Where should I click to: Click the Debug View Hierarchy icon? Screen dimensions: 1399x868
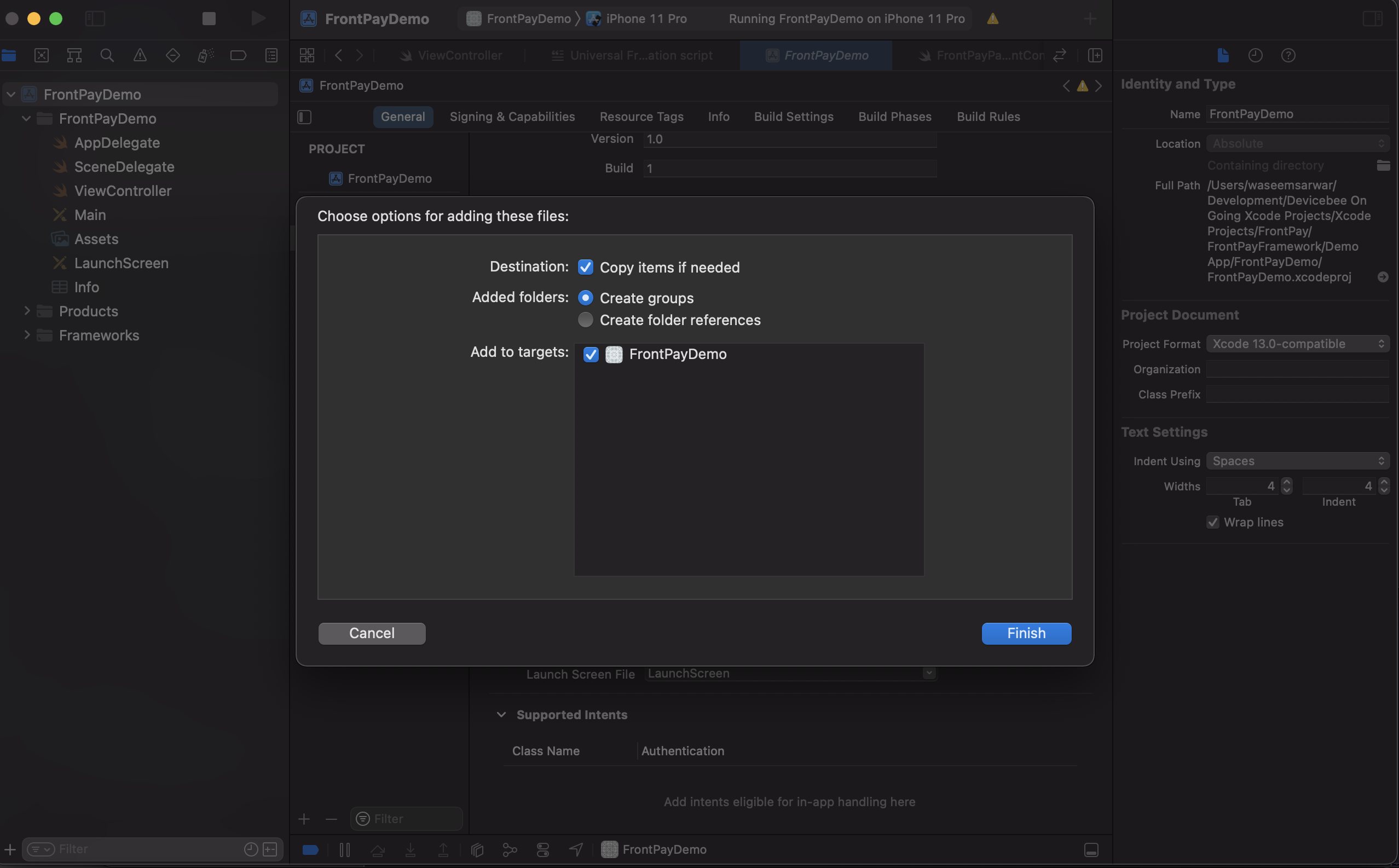tap(477, 849)
